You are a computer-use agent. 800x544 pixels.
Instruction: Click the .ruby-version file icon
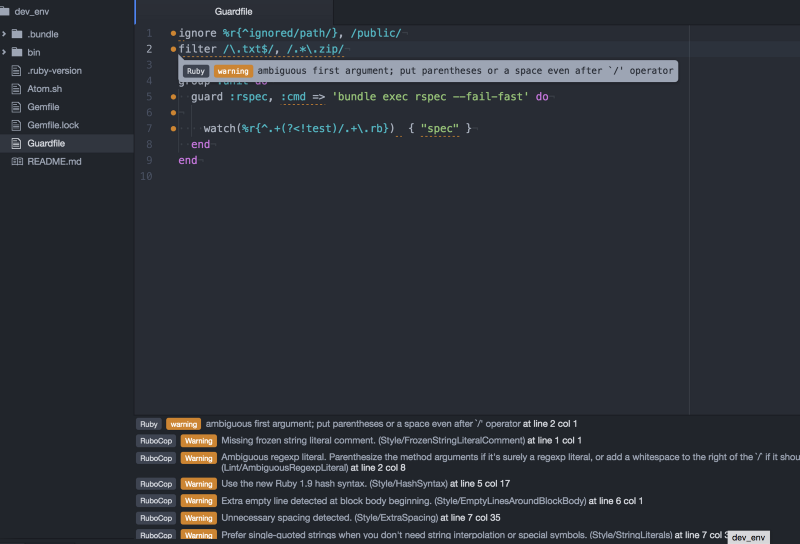pyautogui.click(x=16, y=70)
